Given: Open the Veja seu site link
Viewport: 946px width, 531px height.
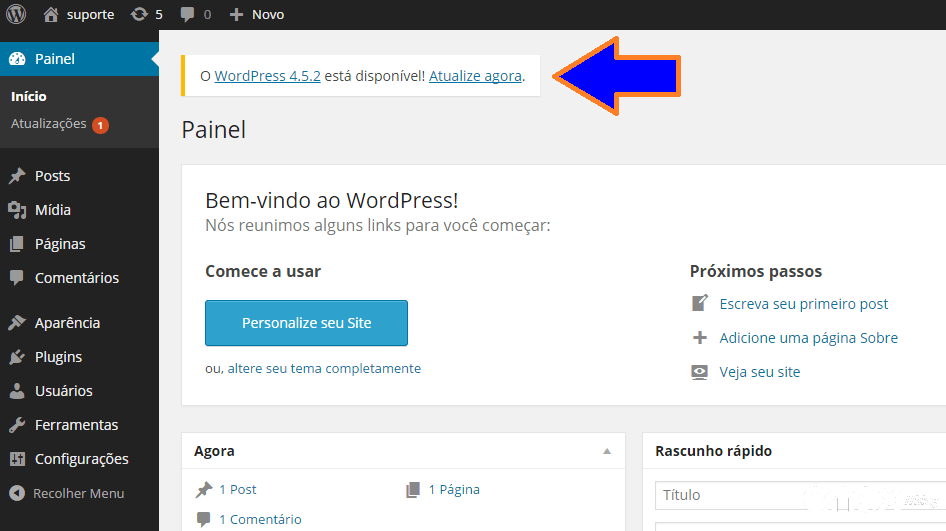Looking at the screenshot, I should point(760,372).
